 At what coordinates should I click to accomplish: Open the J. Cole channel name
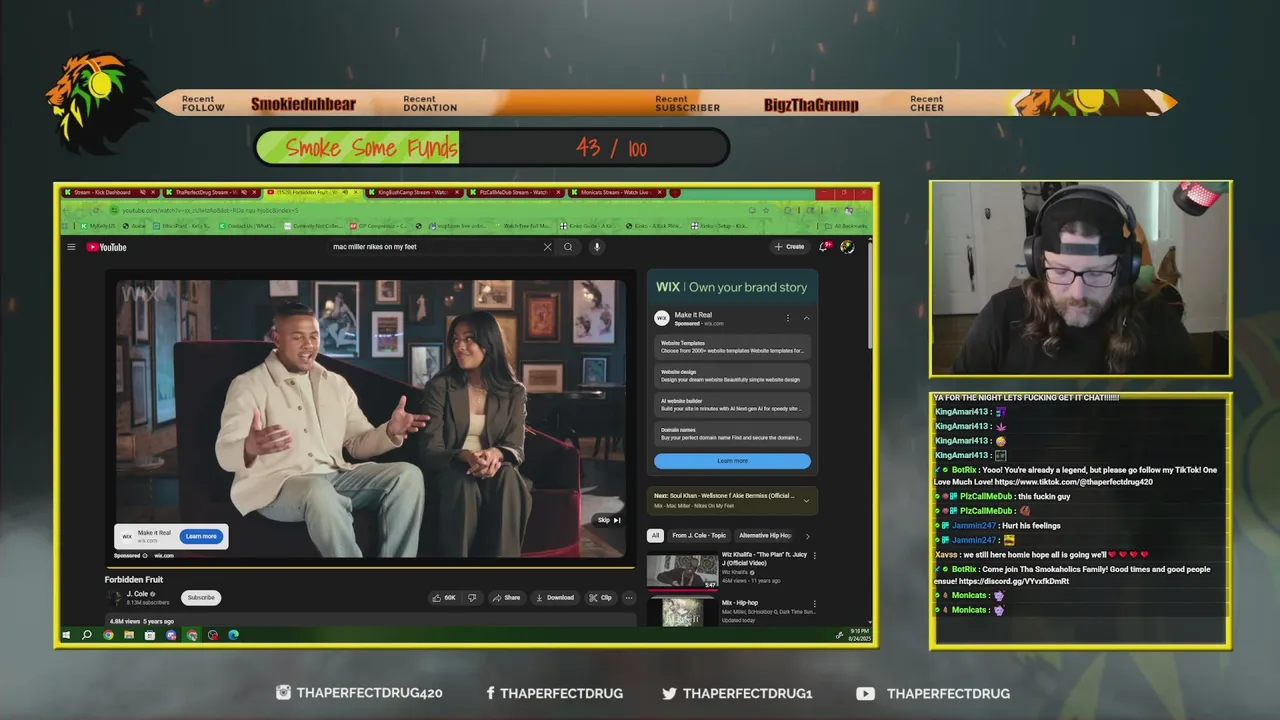137,594
